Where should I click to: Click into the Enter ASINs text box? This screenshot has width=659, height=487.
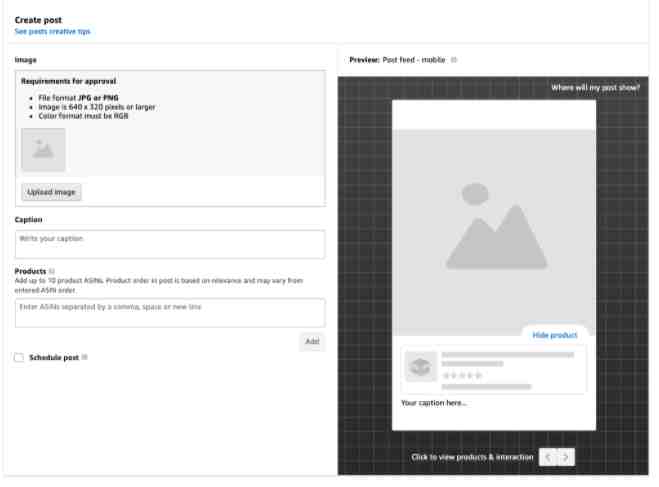tap(169, 312)
